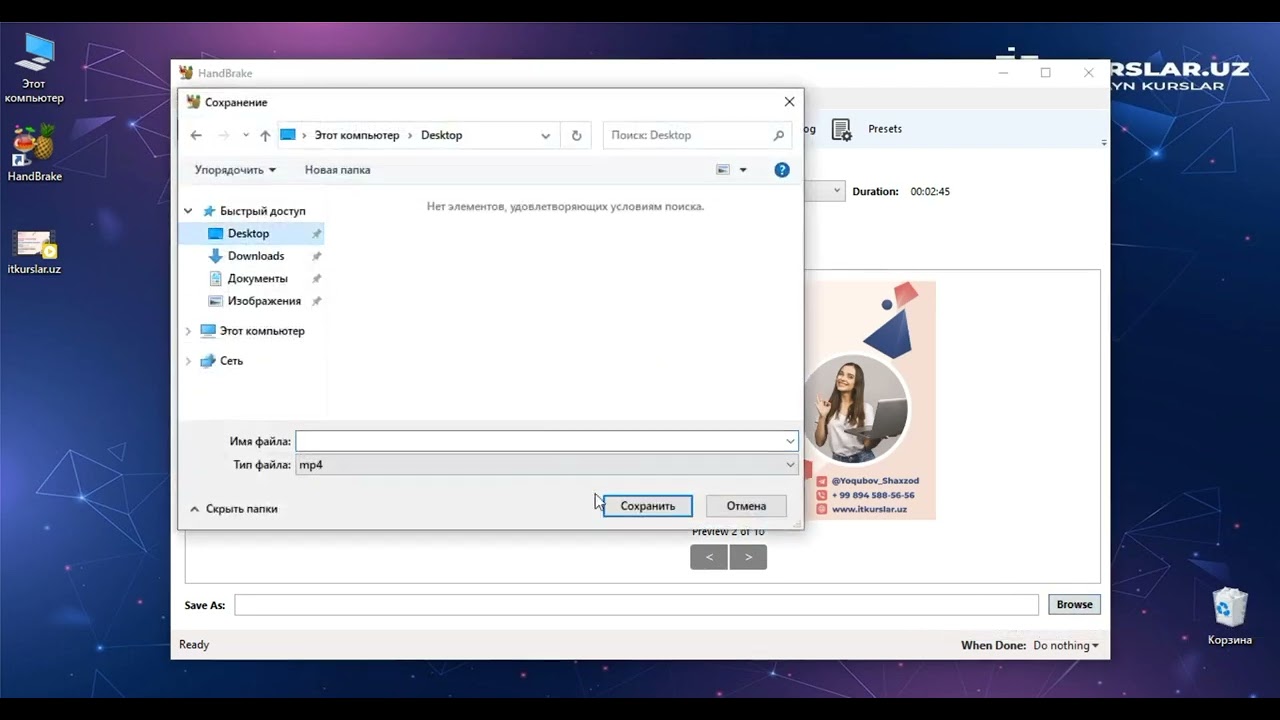Open the Упорядочить menu

[x=235, y=170]
